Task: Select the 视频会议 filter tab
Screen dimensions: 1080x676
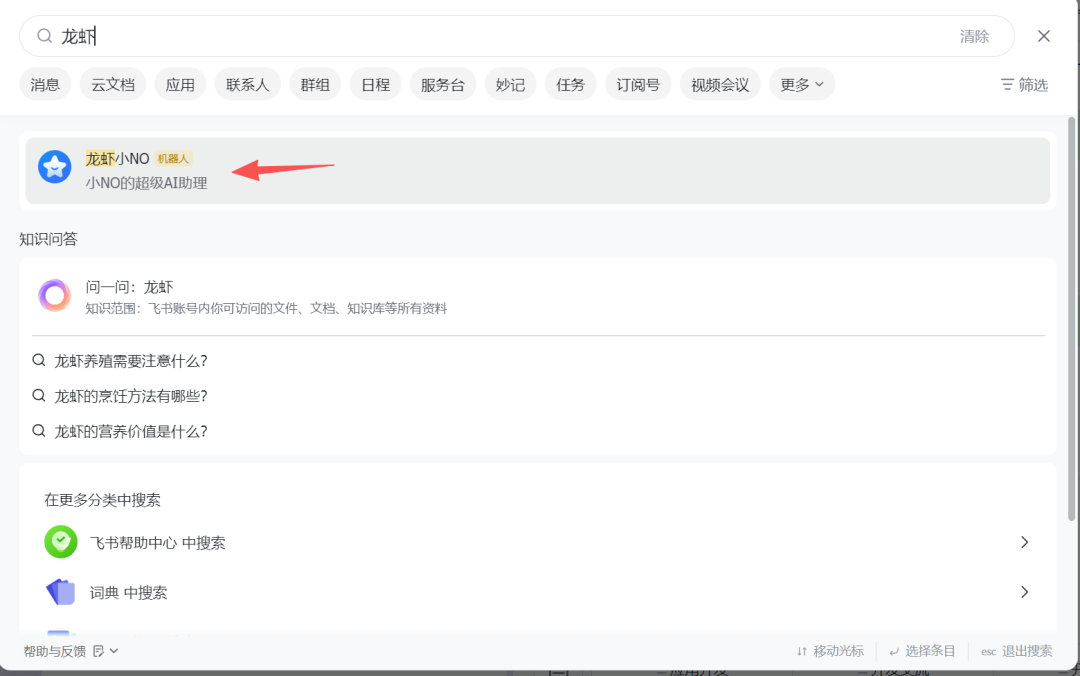Action: [720, 85]
